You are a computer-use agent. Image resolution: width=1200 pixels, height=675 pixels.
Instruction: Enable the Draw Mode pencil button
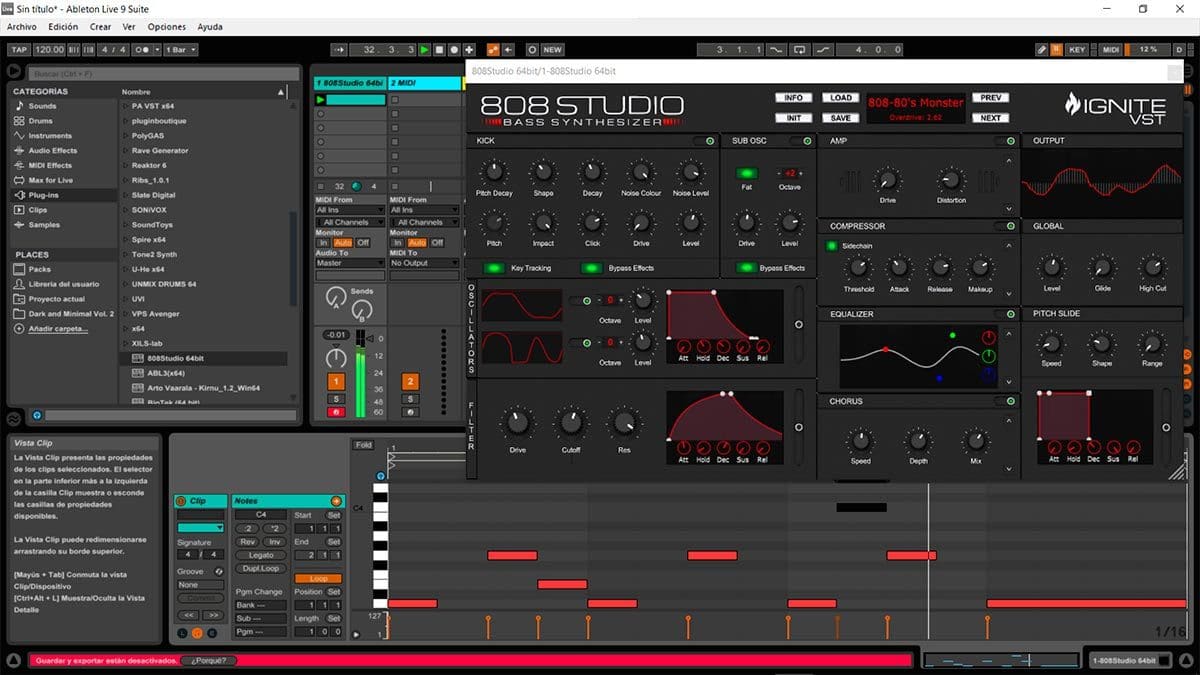(x=1041, y=49)
